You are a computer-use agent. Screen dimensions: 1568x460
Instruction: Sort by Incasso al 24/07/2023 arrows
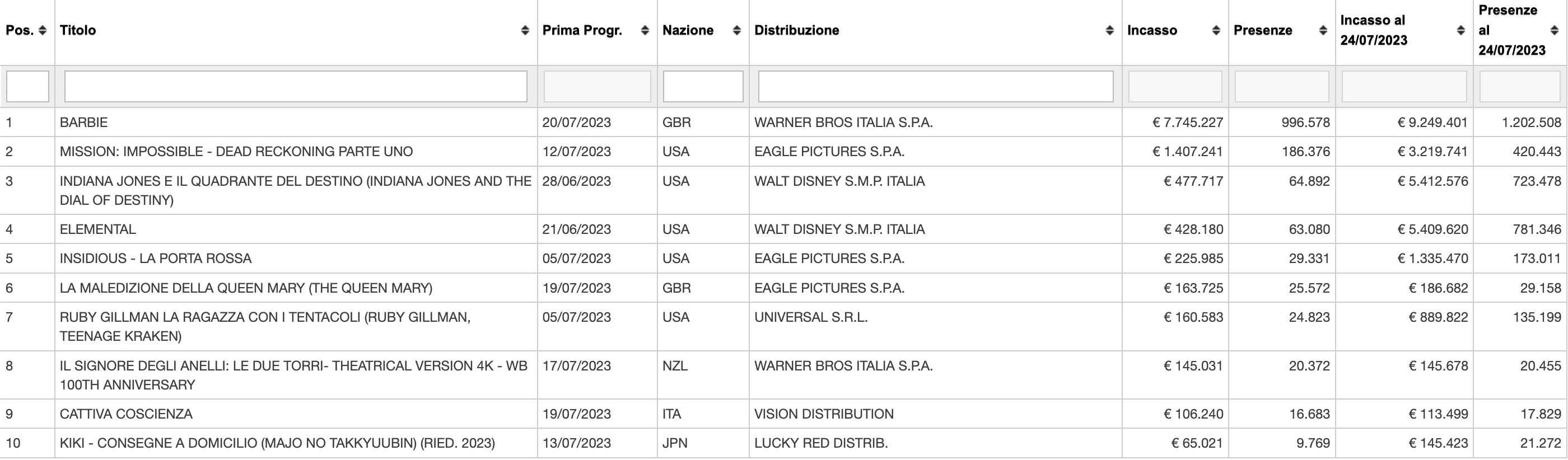pyautogui.click(x=1461, y=30)
